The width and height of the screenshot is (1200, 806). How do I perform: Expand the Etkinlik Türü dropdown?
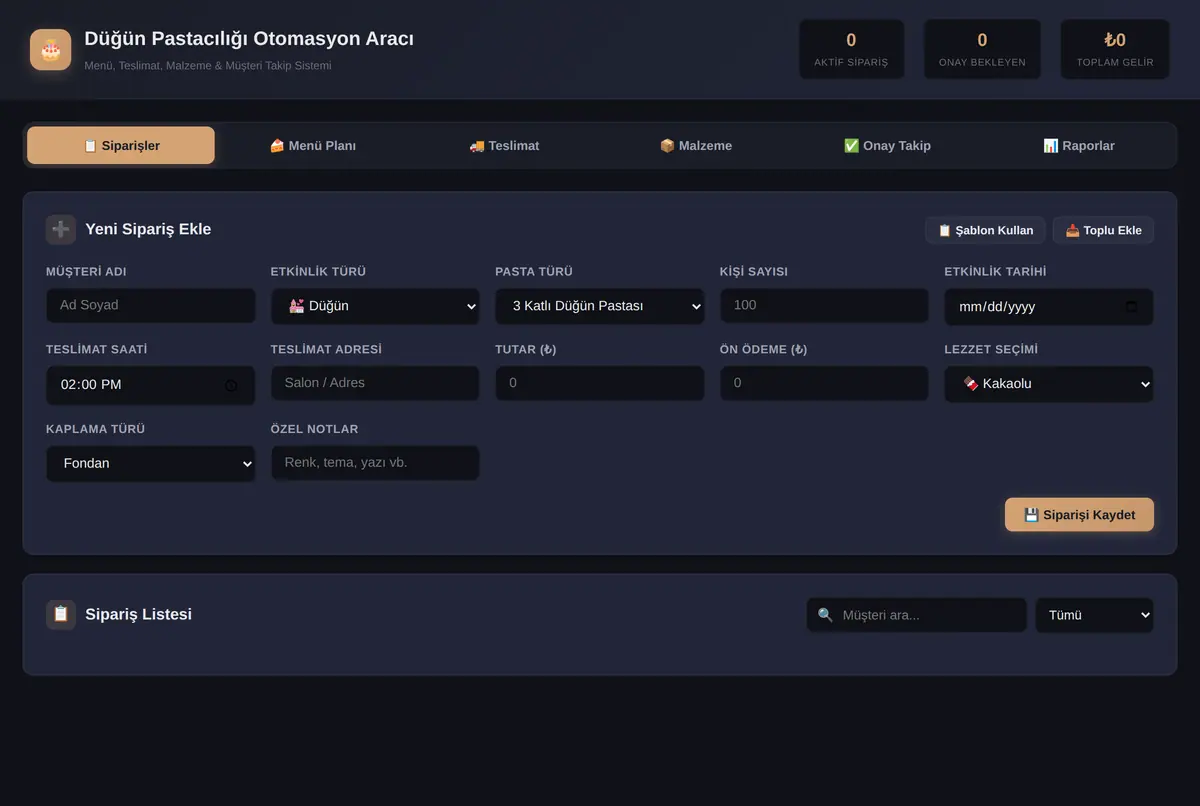click(x=375, y=306)
